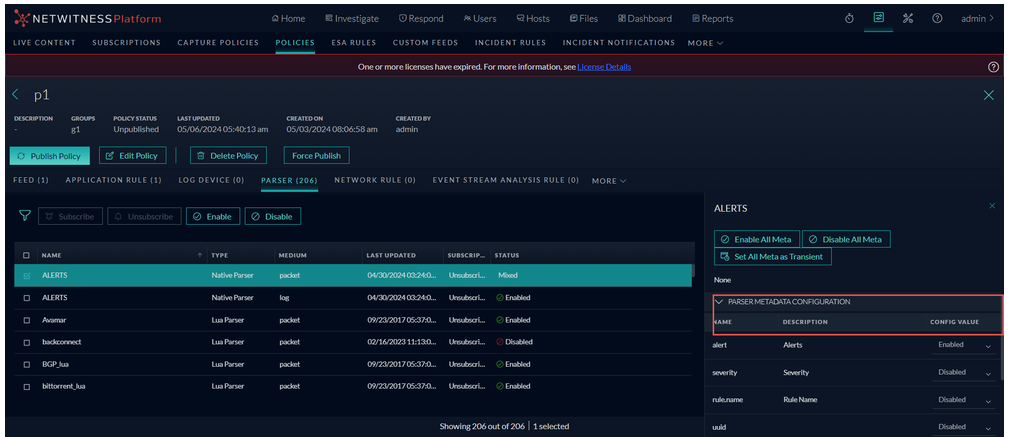1010x437 pixels.
Task: Collapse Parser Metadata Configuration section
Action: 720,302
